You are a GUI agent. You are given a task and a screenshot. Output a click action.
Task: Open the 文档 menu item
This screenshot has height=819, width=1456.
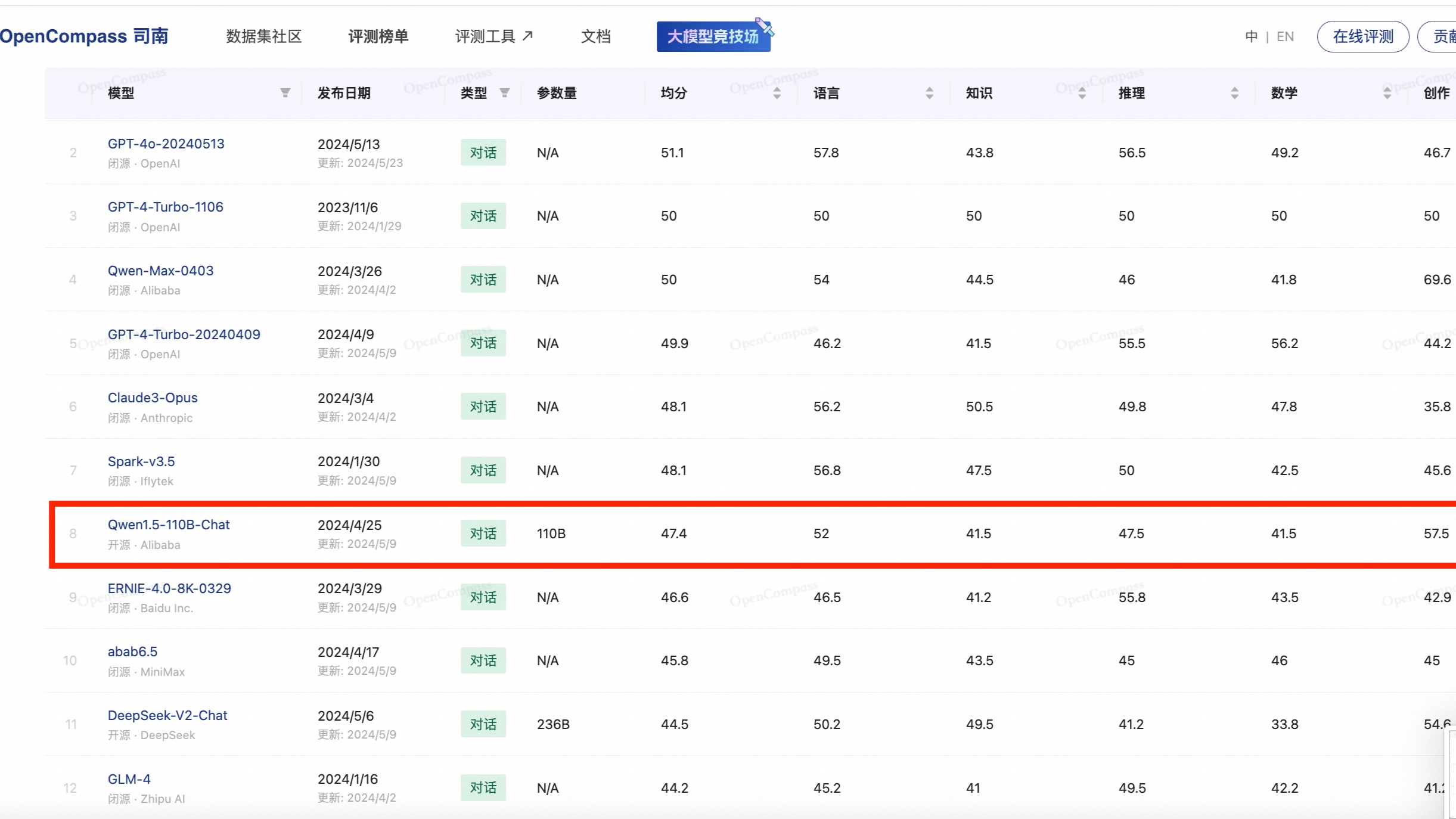(596, 36)
